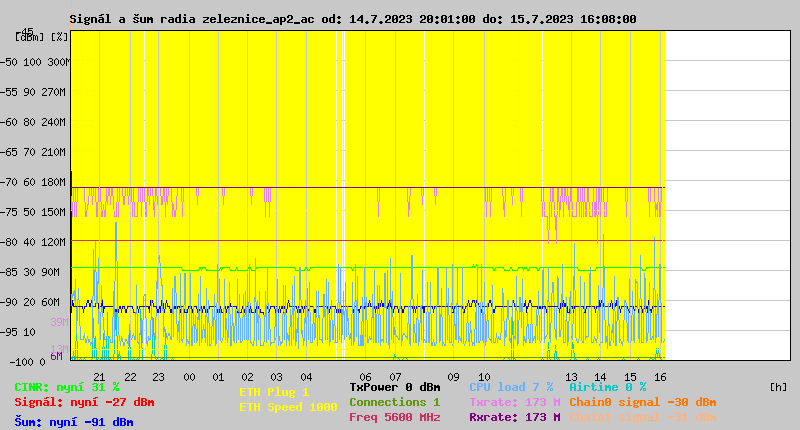Viewport: 800px width, 430px height.
Task: Click the Chain0 signal -30 dBm label
Action: pyautogui.click(x=642, y=402)
